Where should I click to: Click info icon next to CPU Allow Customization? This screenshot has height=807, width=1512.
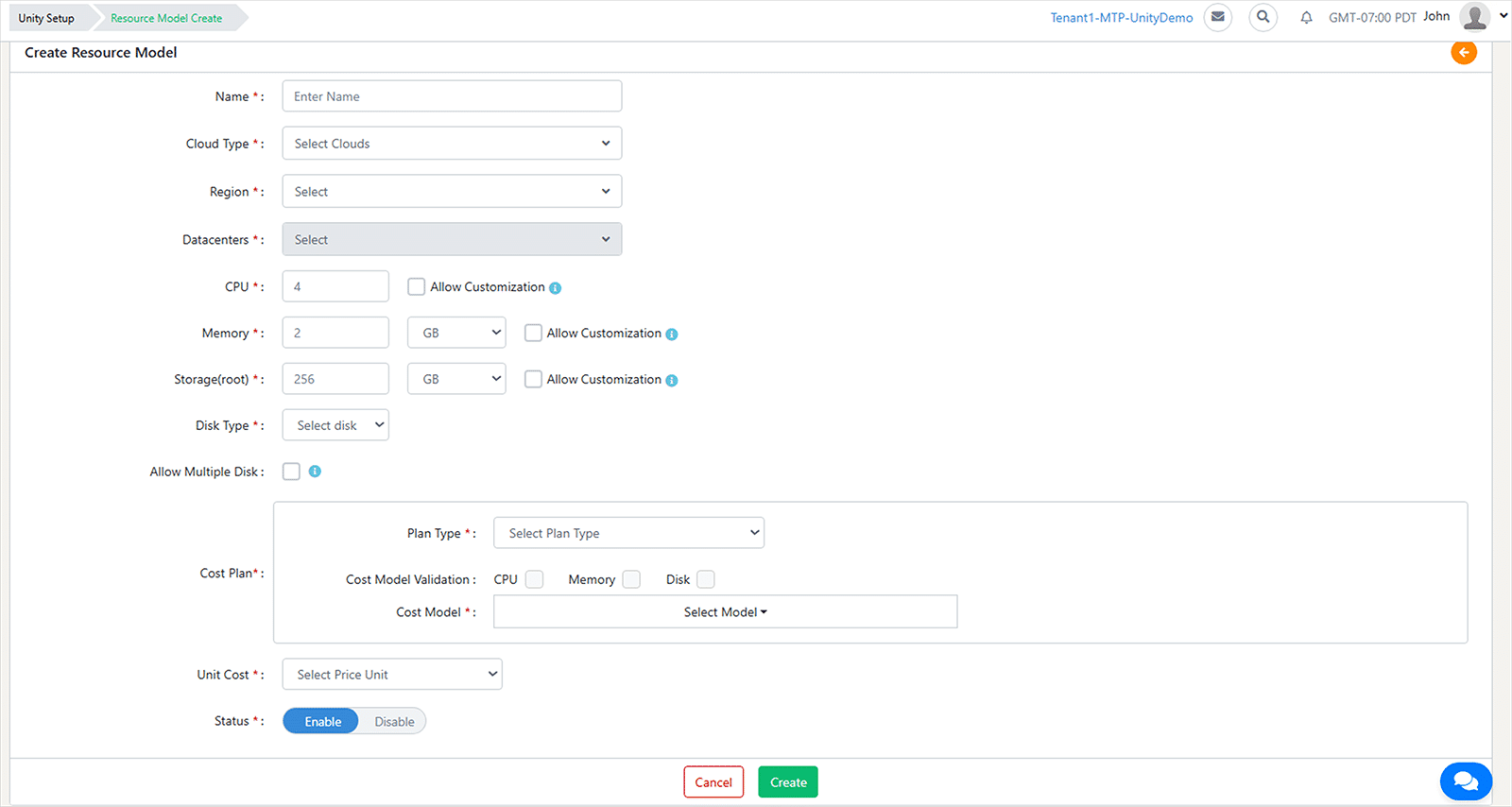[x=556, y=288]
